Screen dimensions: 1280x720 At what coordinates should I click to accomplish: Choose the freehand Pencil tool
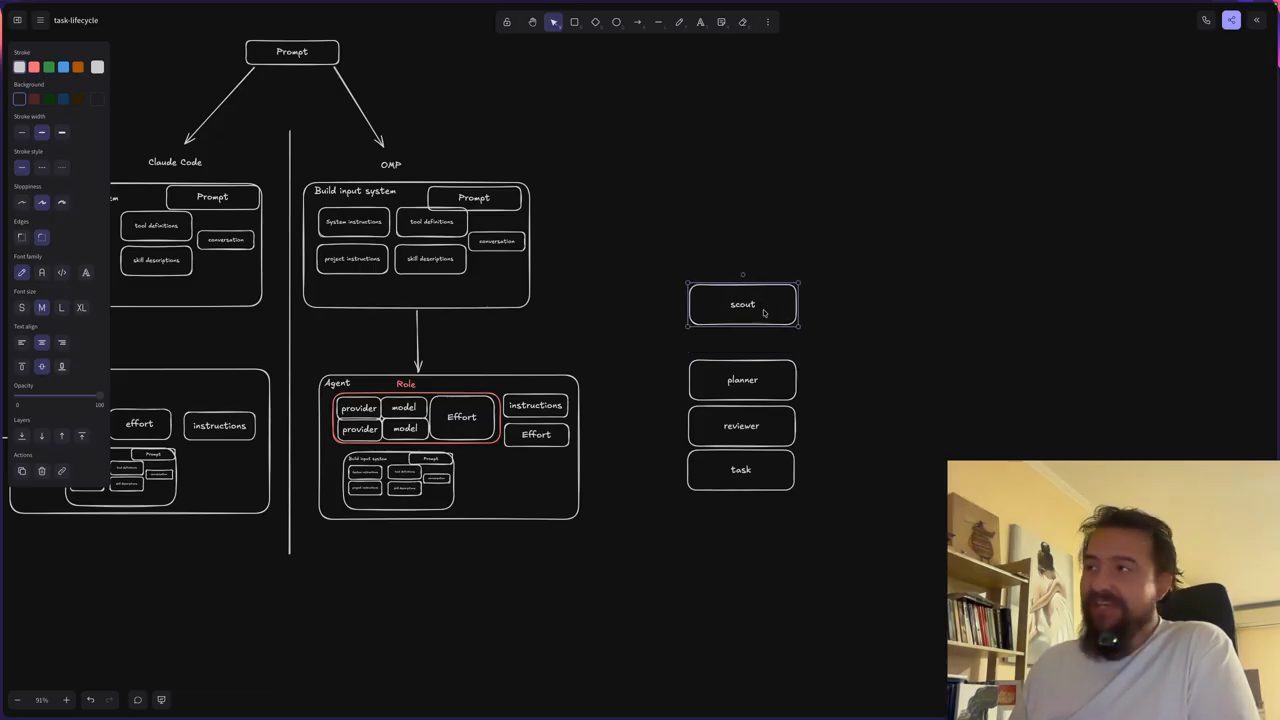point(679,22)
